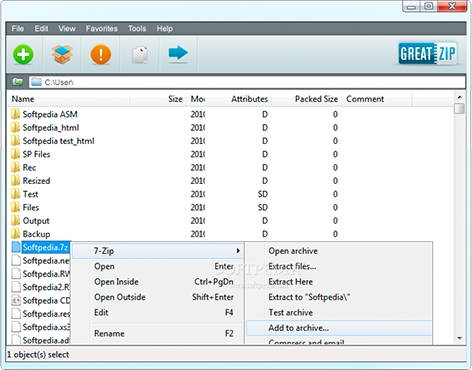This screenshot has height=370, width=472.
Task: Open the Tools menu
Action: tap(137, 29)
